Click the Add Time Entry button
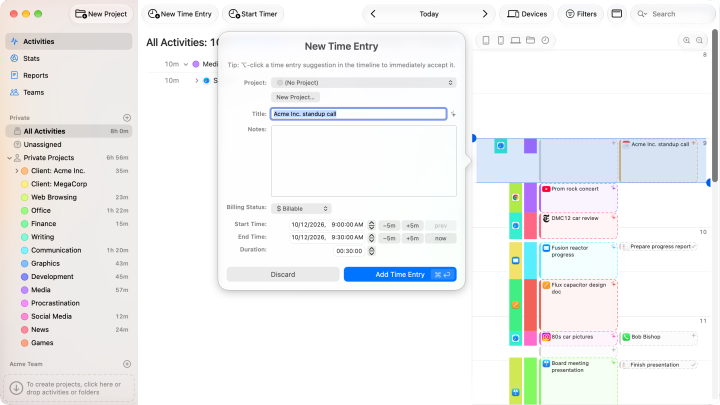Screen dimensions: 720x405 (400, 274)
